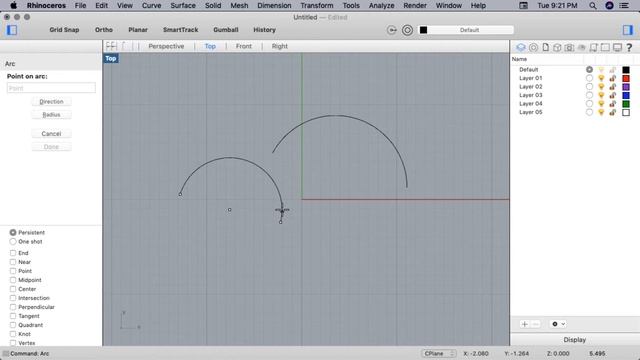This screenshot has width=640, height=360.
Task: Click the Direction option button
Action: pyautogui.click(x=51, y=102)
